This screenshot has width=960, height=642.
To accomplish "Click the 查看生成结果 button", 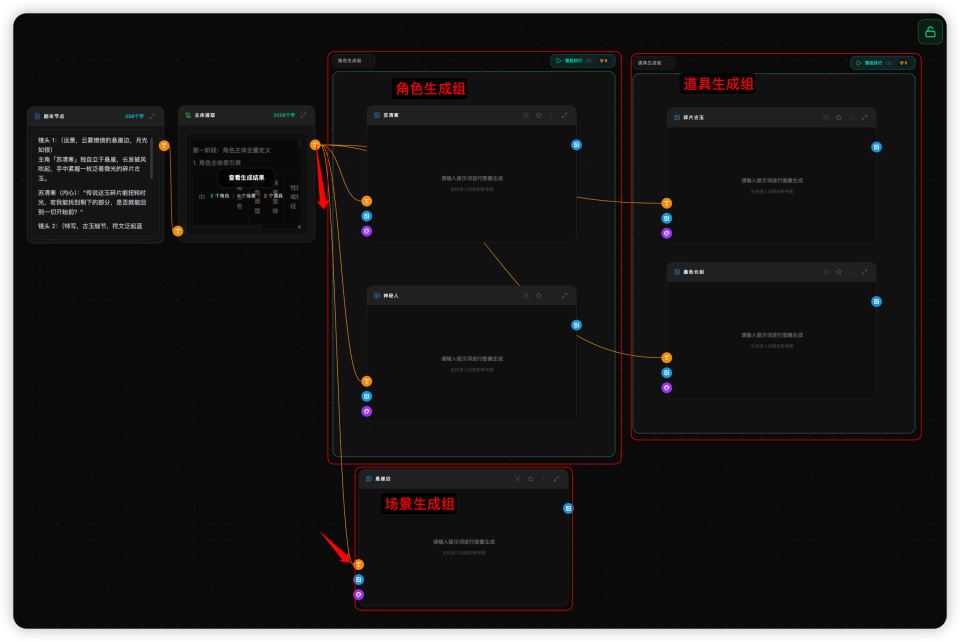I will pyautogui.click(x=247, y=177).
